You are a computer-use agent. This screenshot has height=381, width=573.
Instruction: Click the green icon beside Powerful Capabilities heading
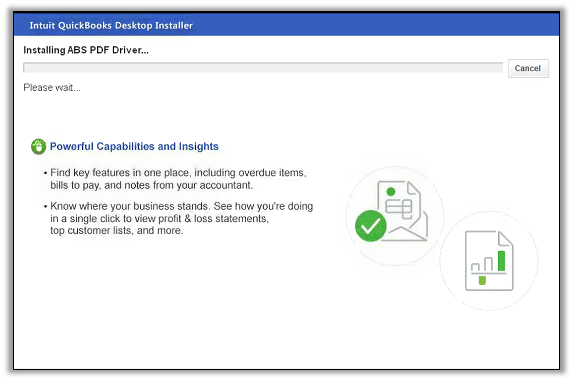click(x=38, y=146)
